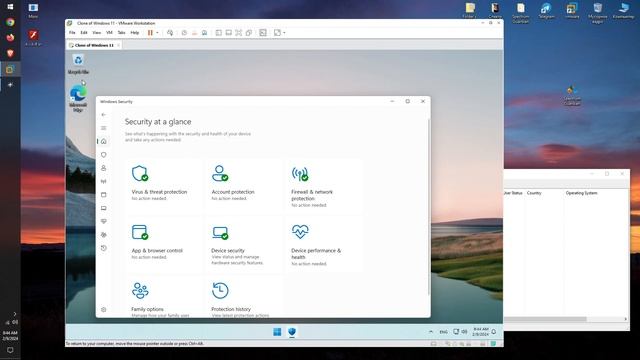Revert to snapshot toolbar icon
The height and width of the screenshot is (360, 640).
tap(194, 33)
